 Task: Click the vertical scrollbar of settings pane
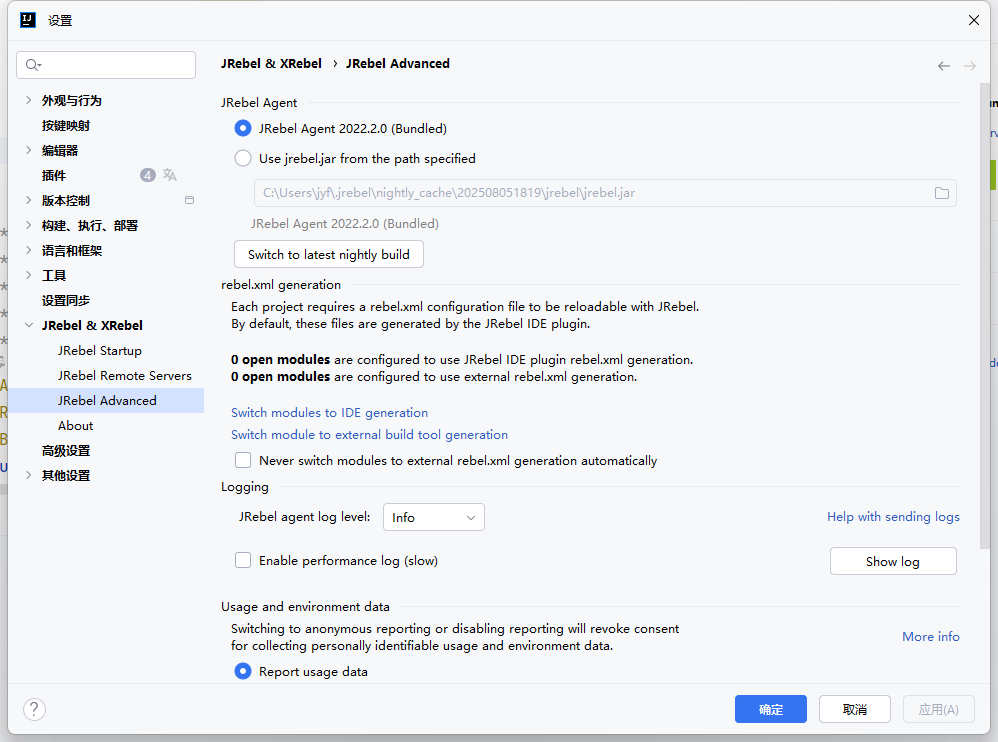pos(985,318)
